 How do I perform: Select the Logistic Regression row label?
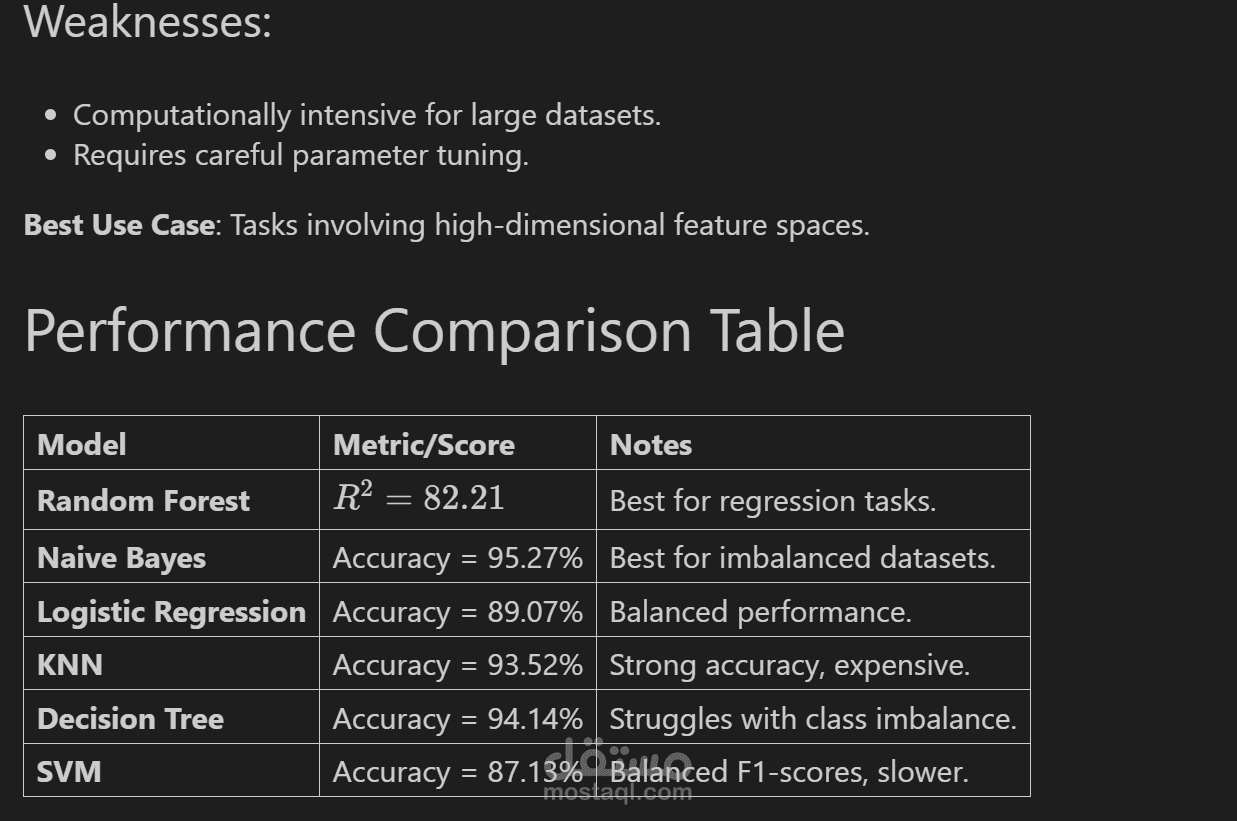[x=171, y=612]
